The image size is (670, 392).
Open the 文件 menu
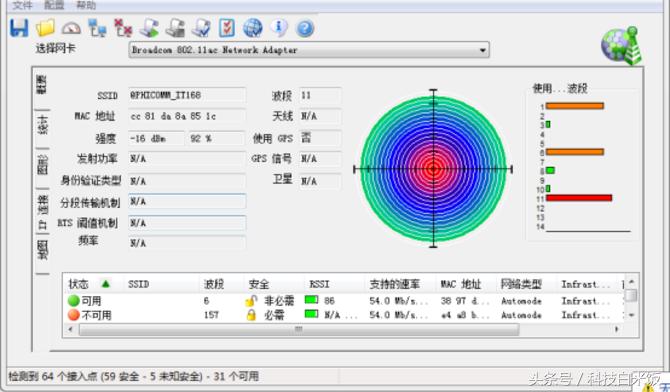coord(22,5)
